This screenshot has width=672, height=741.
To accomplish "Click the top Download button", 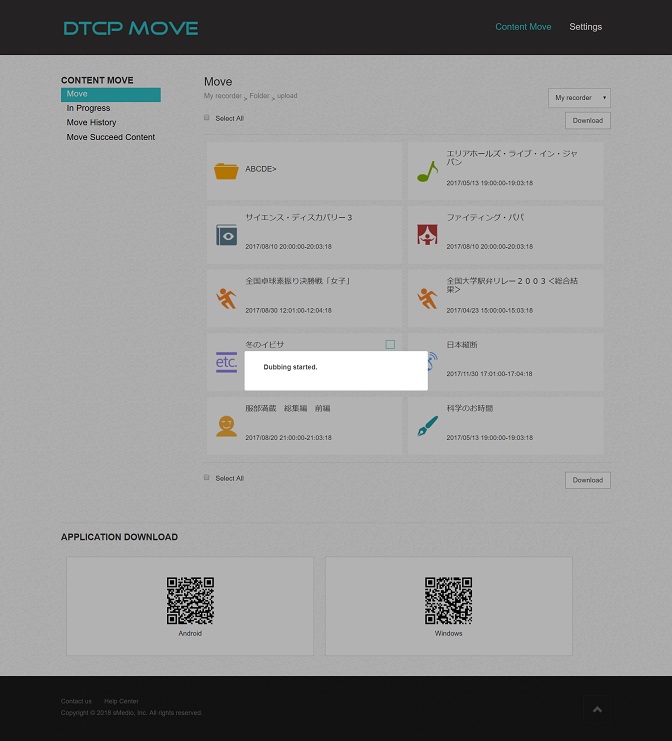I will point(587,120).
